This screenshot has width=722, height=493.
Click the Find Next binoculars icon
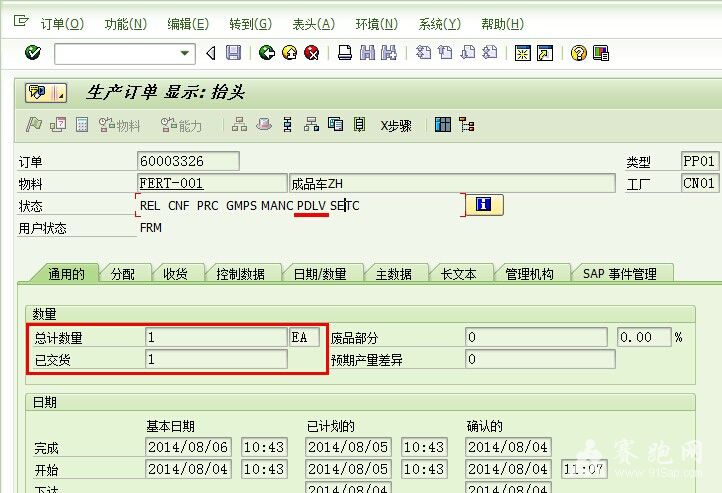pyautogui.click(x=389, y=53)
